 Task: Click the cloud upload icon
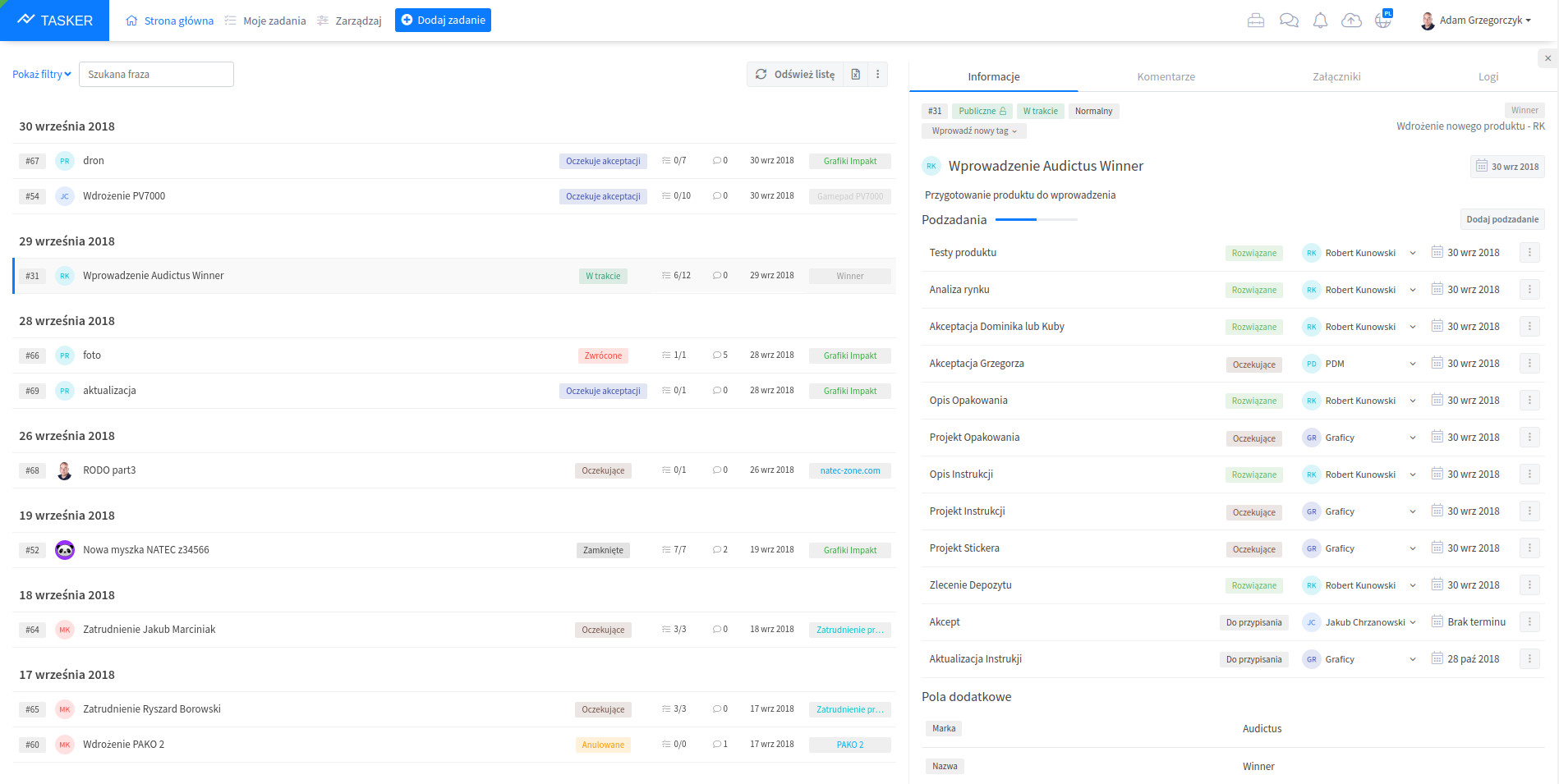pyautogui.click(x=1351, y=21)
